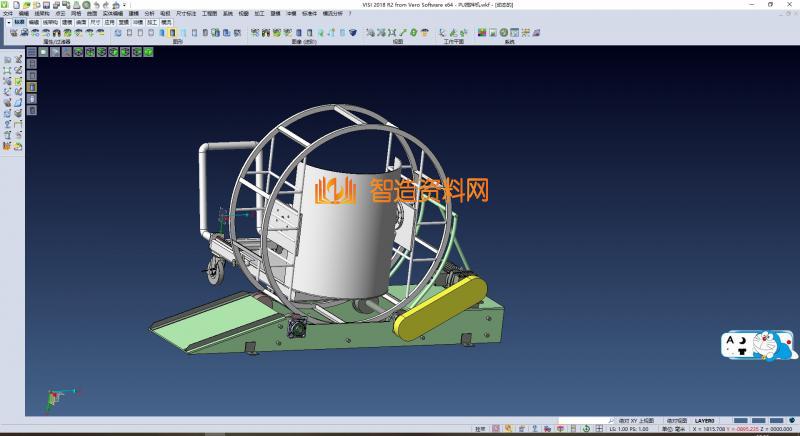Open the 文件 menu

pyautogui.click(x=8, y=13)
